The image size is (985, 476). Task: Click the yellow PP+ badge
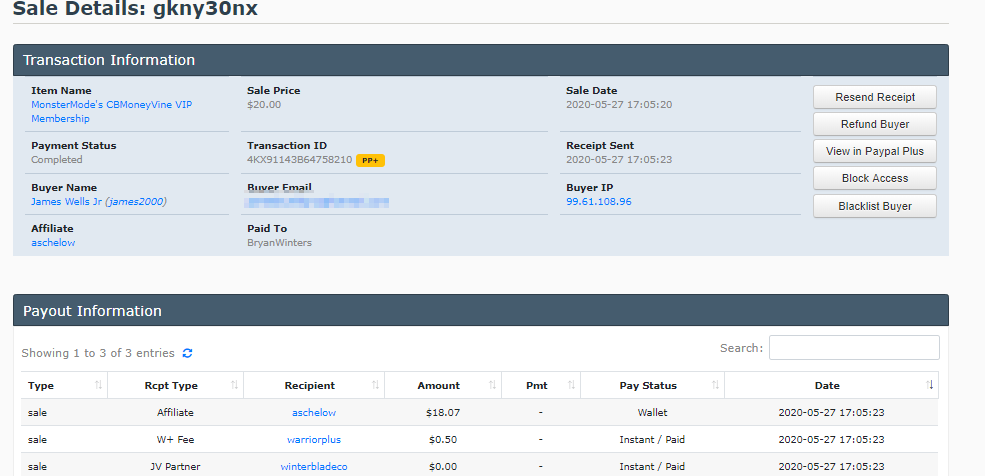coord(370,161)
